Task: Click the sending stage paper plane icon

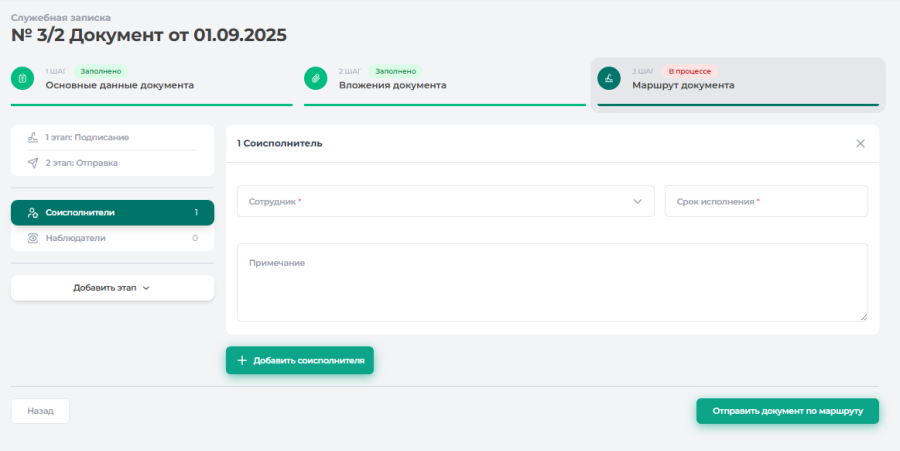Action: 33,163
